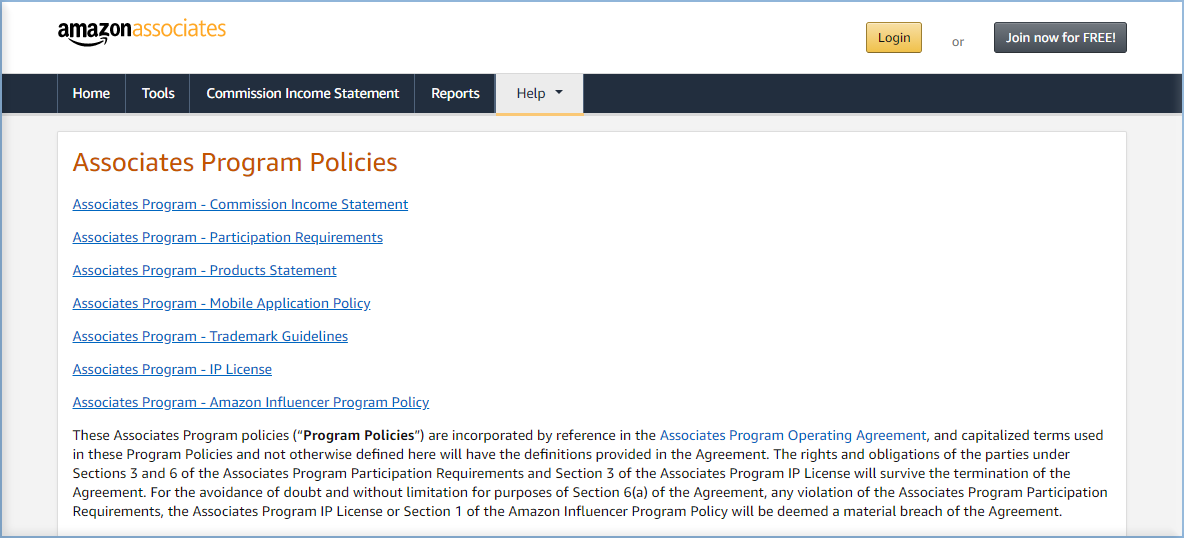Viewport: 1184px width, 538px height.
Task: Open Associates Program - Mobile Application Policy link
Action: (221, 303)
